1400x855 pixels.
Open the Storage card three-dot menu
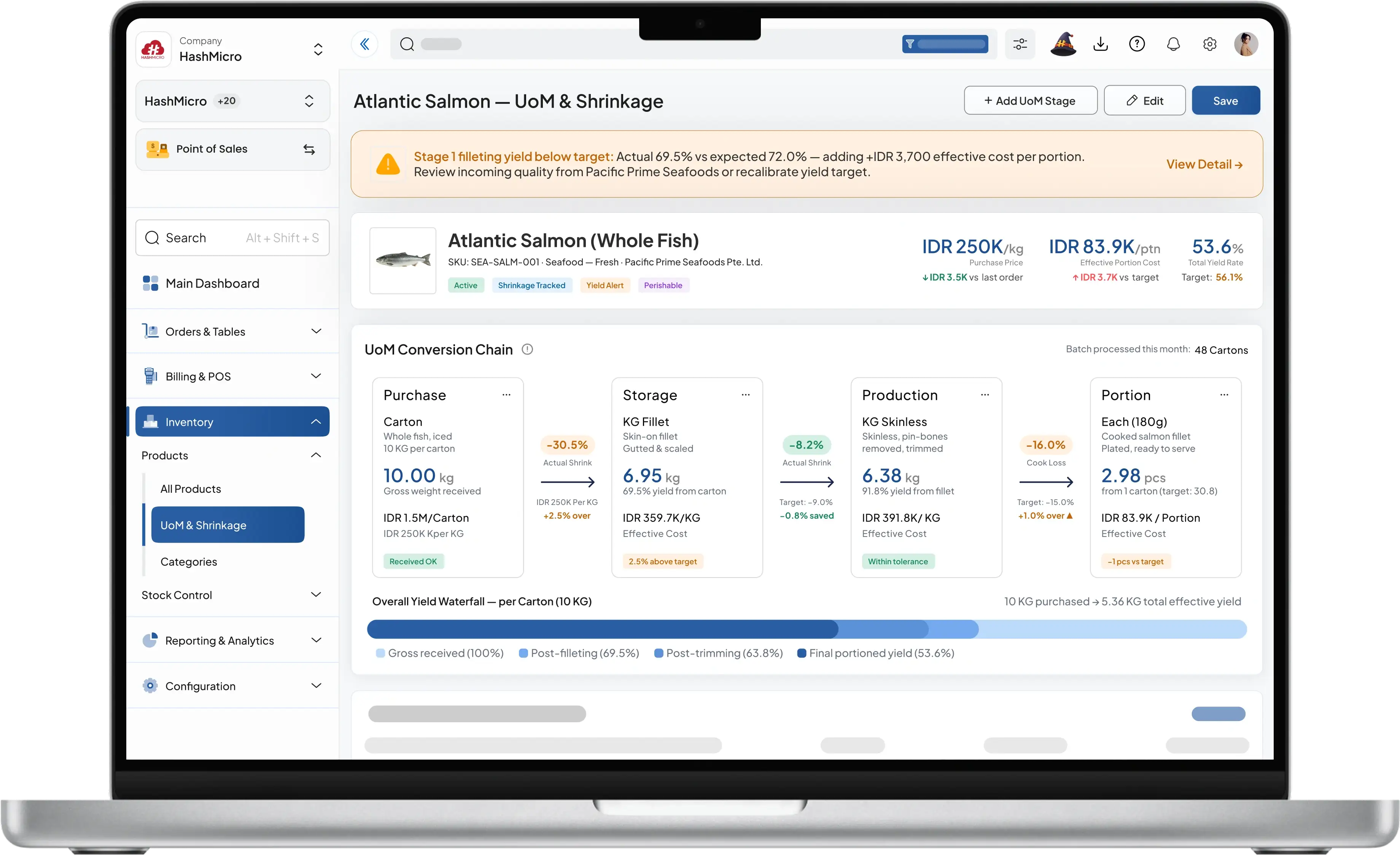pos(745,395)
